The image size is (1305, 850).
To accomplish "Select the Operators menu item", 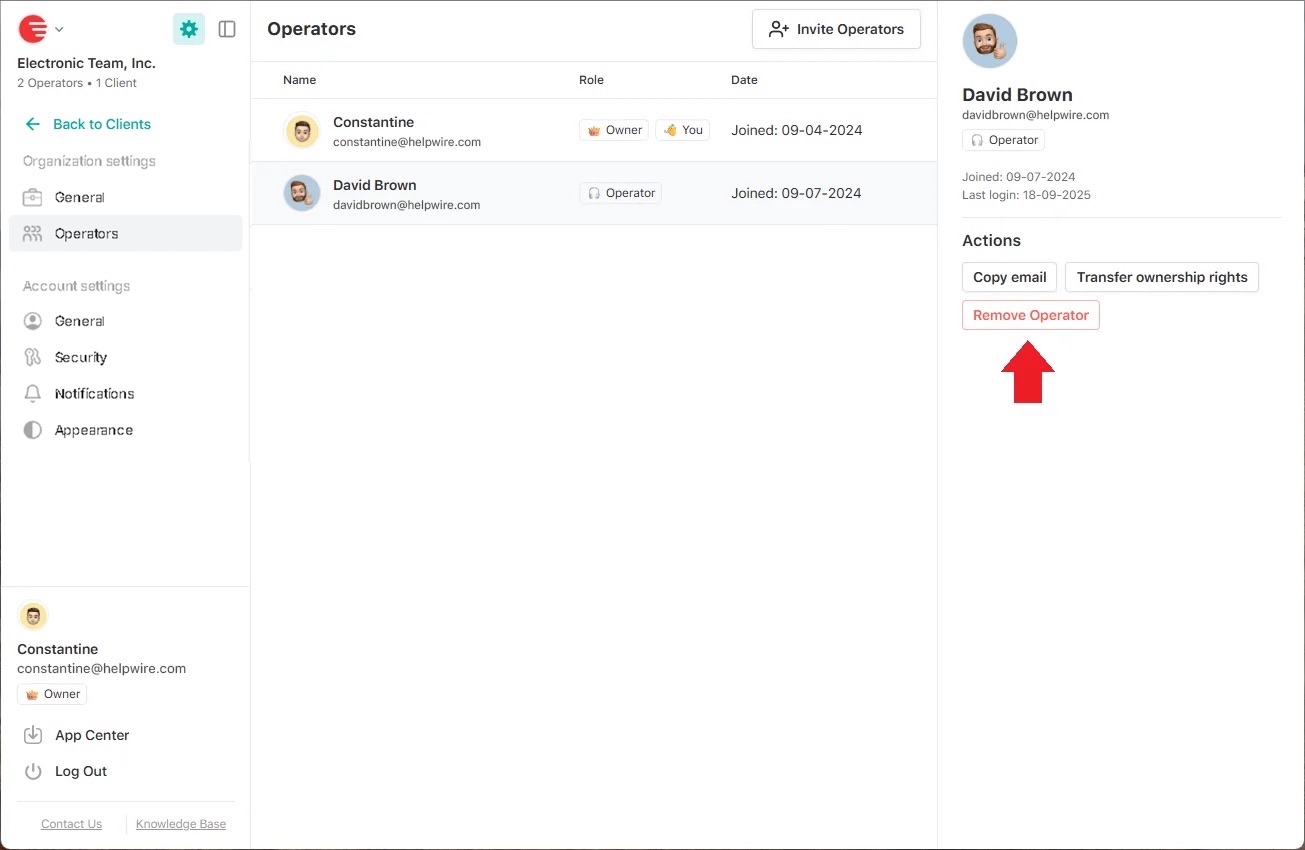I will click(x=126, y=233).
